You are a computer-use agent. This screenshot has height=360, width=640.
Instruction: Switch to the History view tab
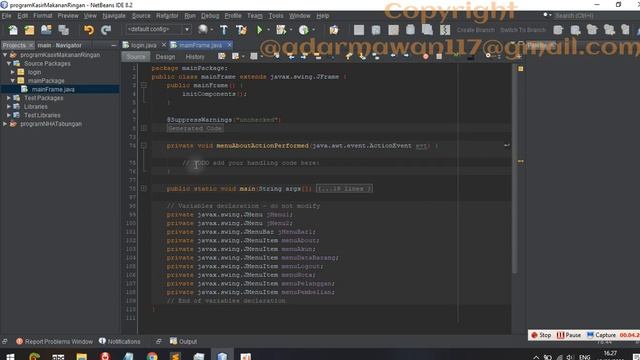coord(195,57)
